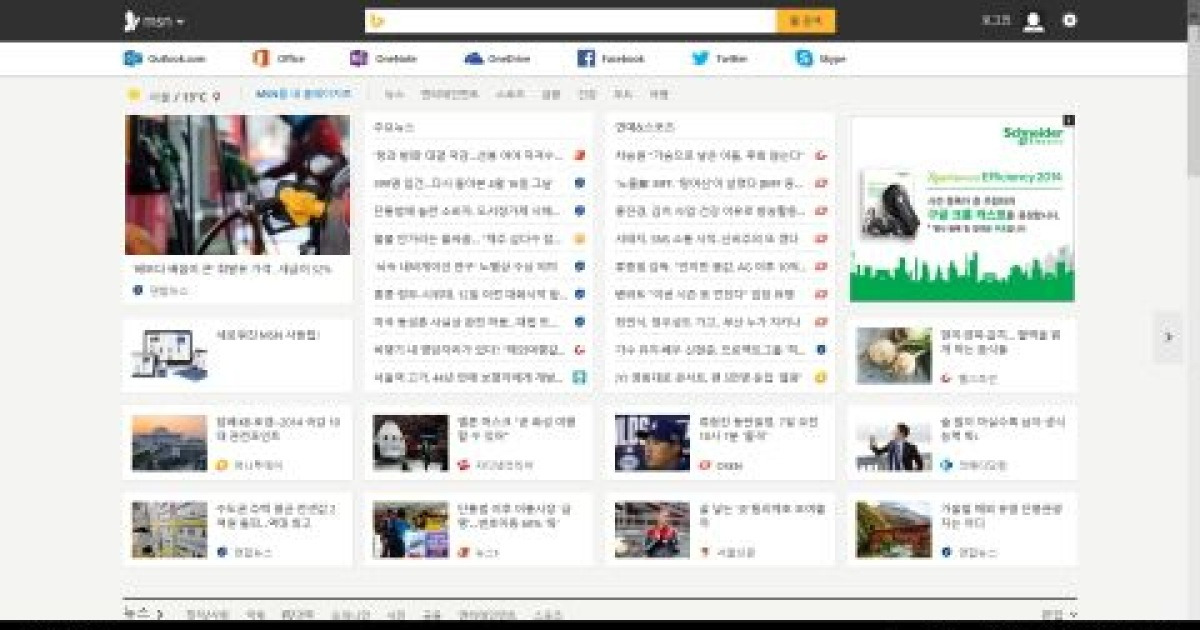Click the MSN butterfly logo
The image size is (1200, 630).
(131, 21)
